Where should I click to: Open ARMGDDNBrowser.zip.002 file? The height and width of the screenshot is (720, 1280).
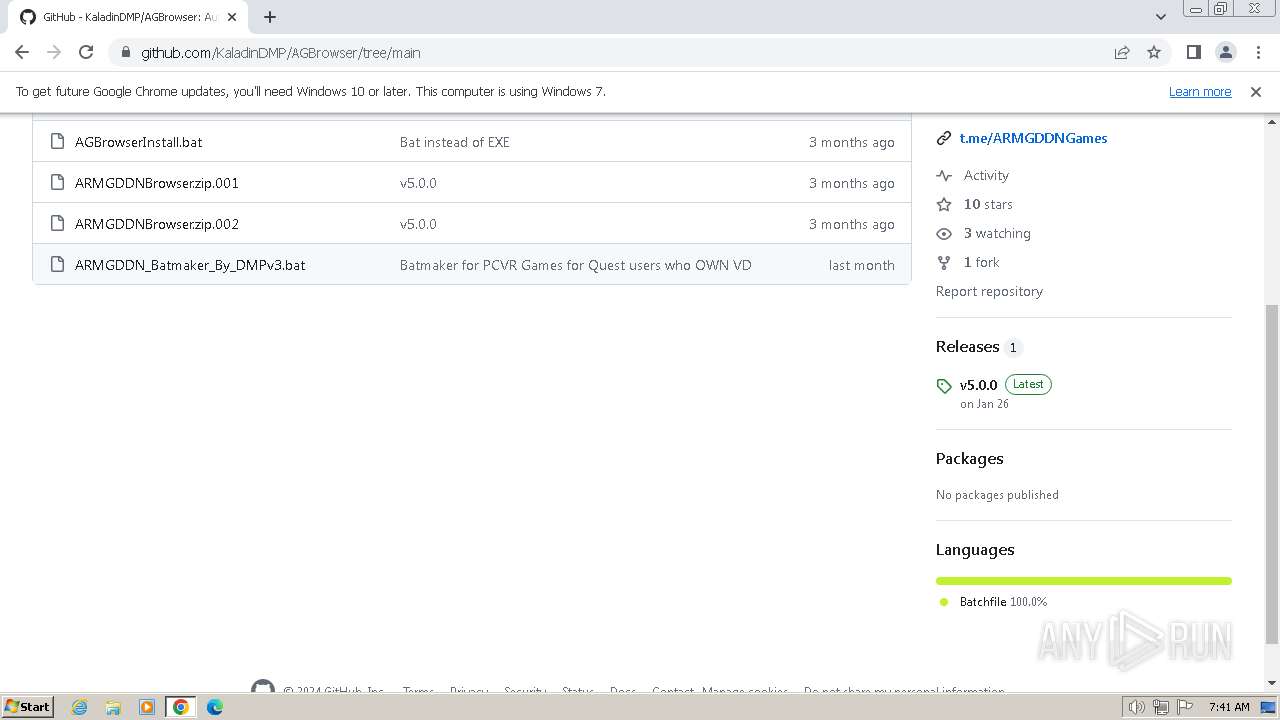(157, 224)
